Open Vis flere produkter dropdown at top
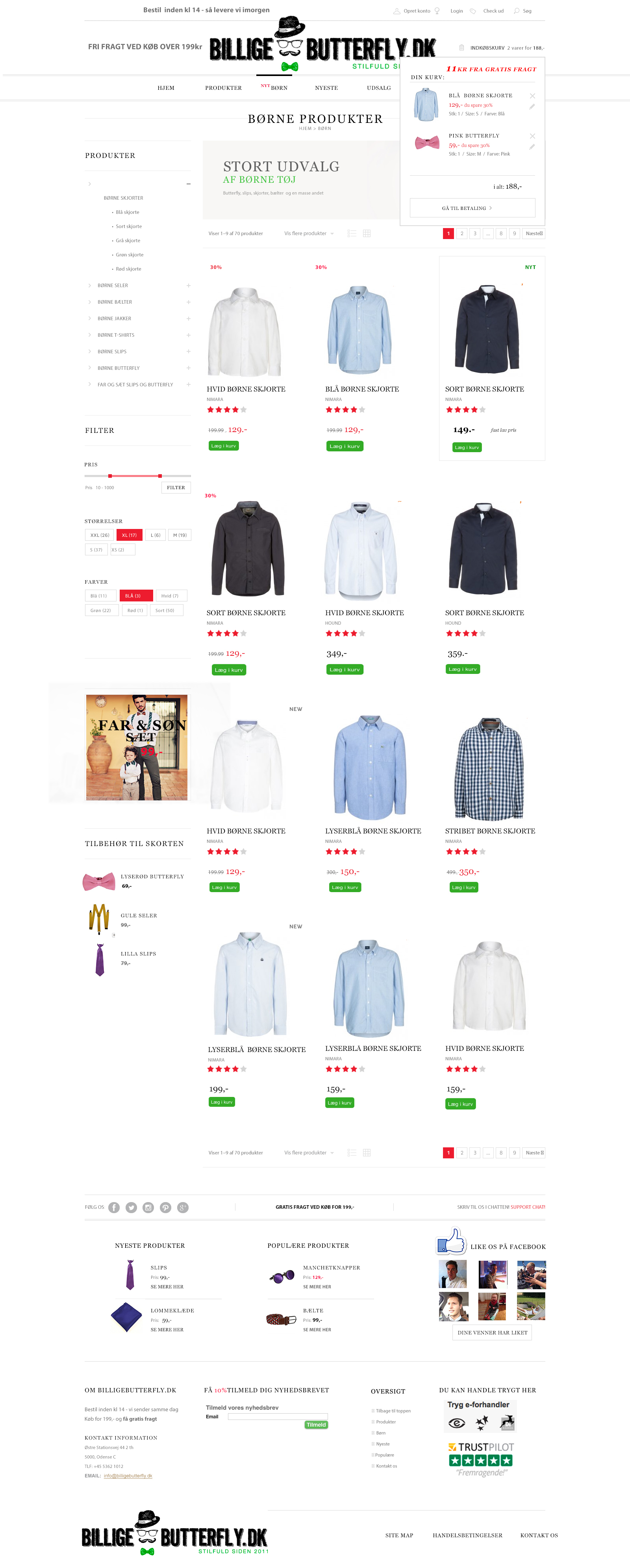 (309, 234)
